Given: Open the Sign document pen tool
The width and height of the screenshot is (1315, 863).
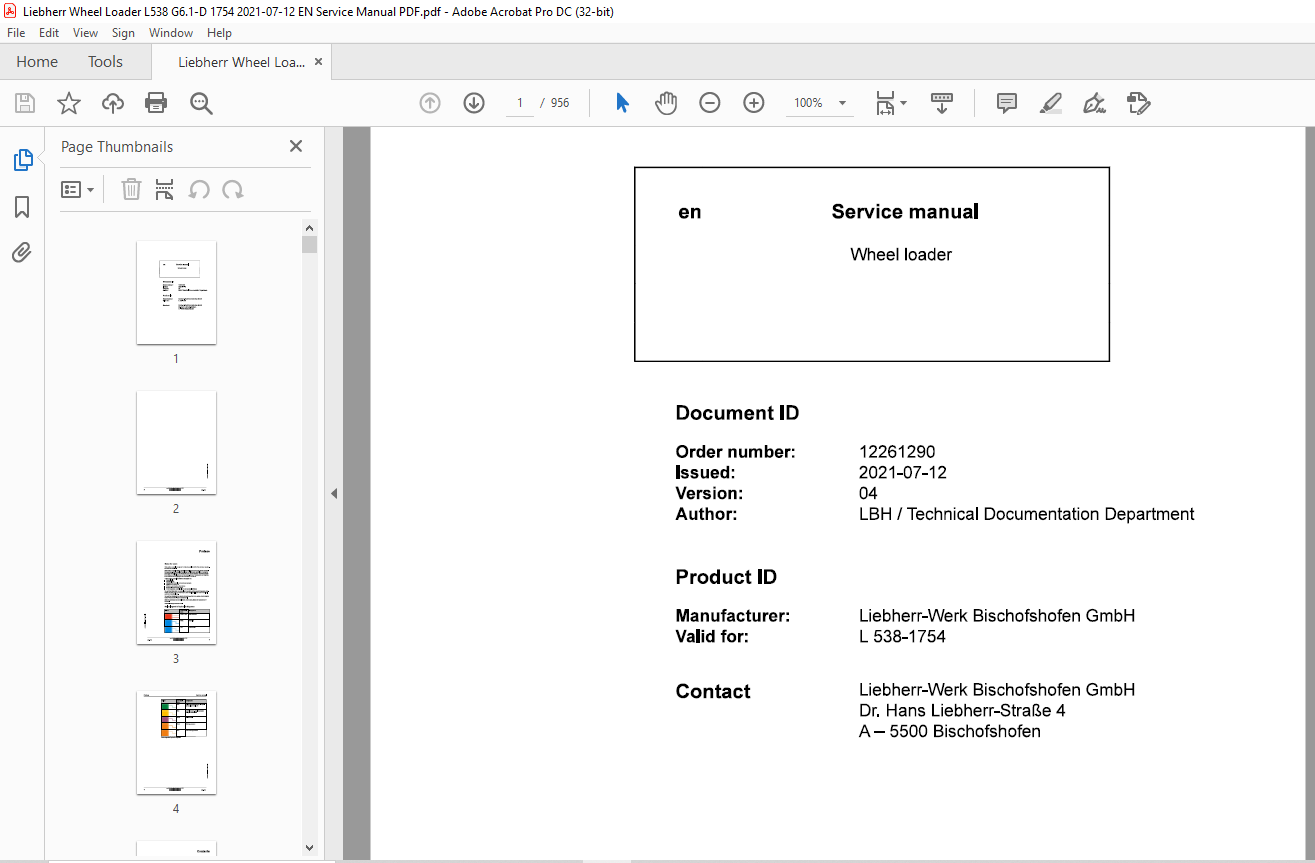Looking at the screenshot, I should (1094, 103).
